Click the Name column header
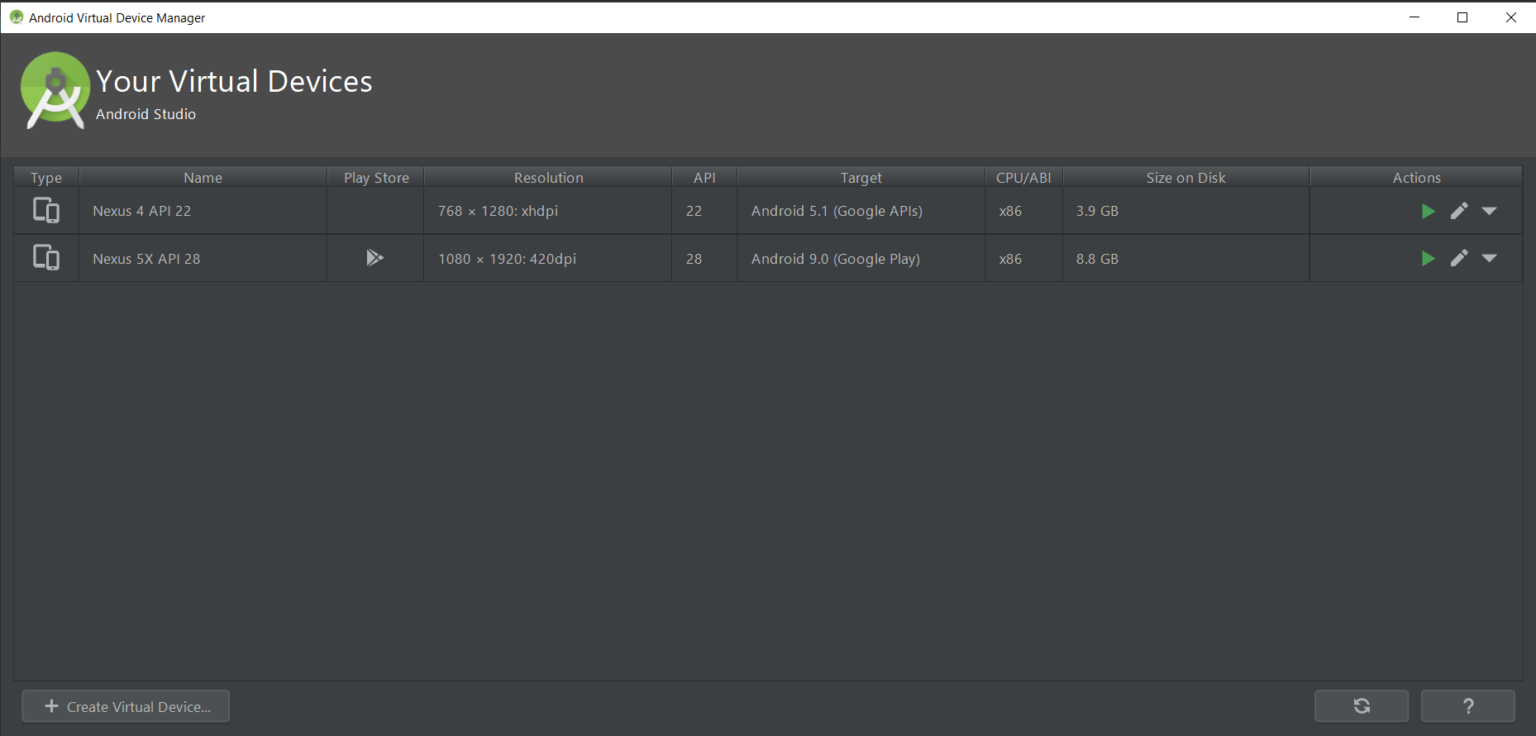1536x736 pixels. pyautogui.click(x=202, y=177)
